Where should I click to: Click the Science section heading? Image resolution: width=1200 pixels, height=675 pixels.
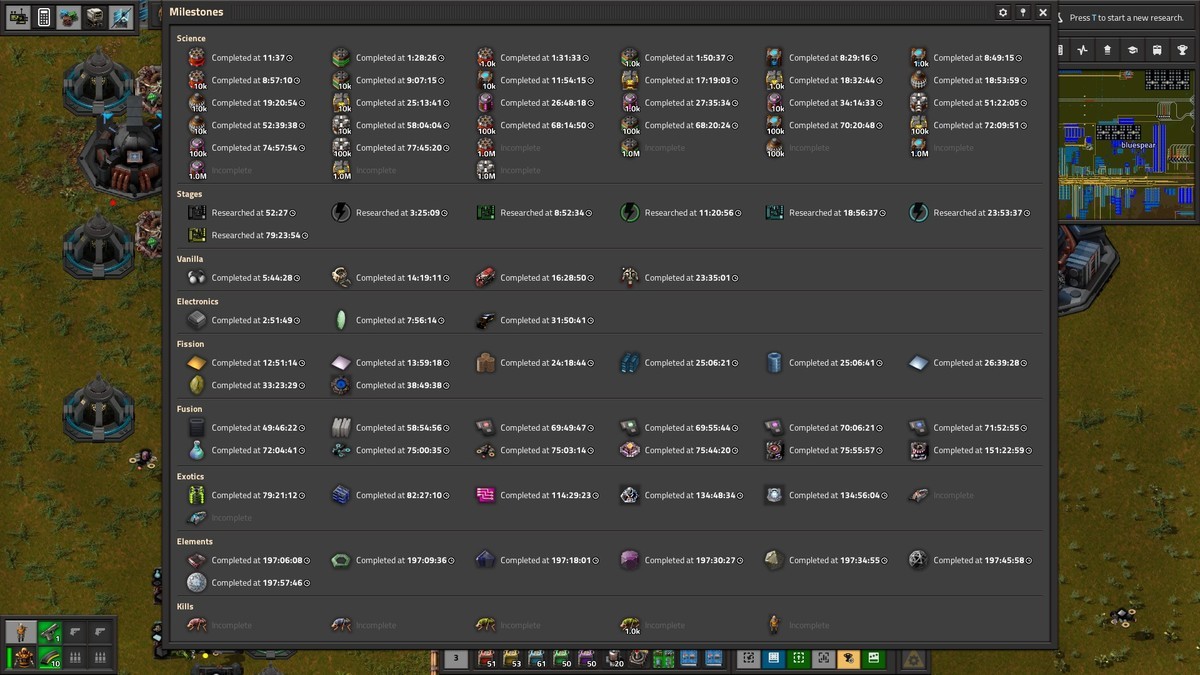(191, 38)
